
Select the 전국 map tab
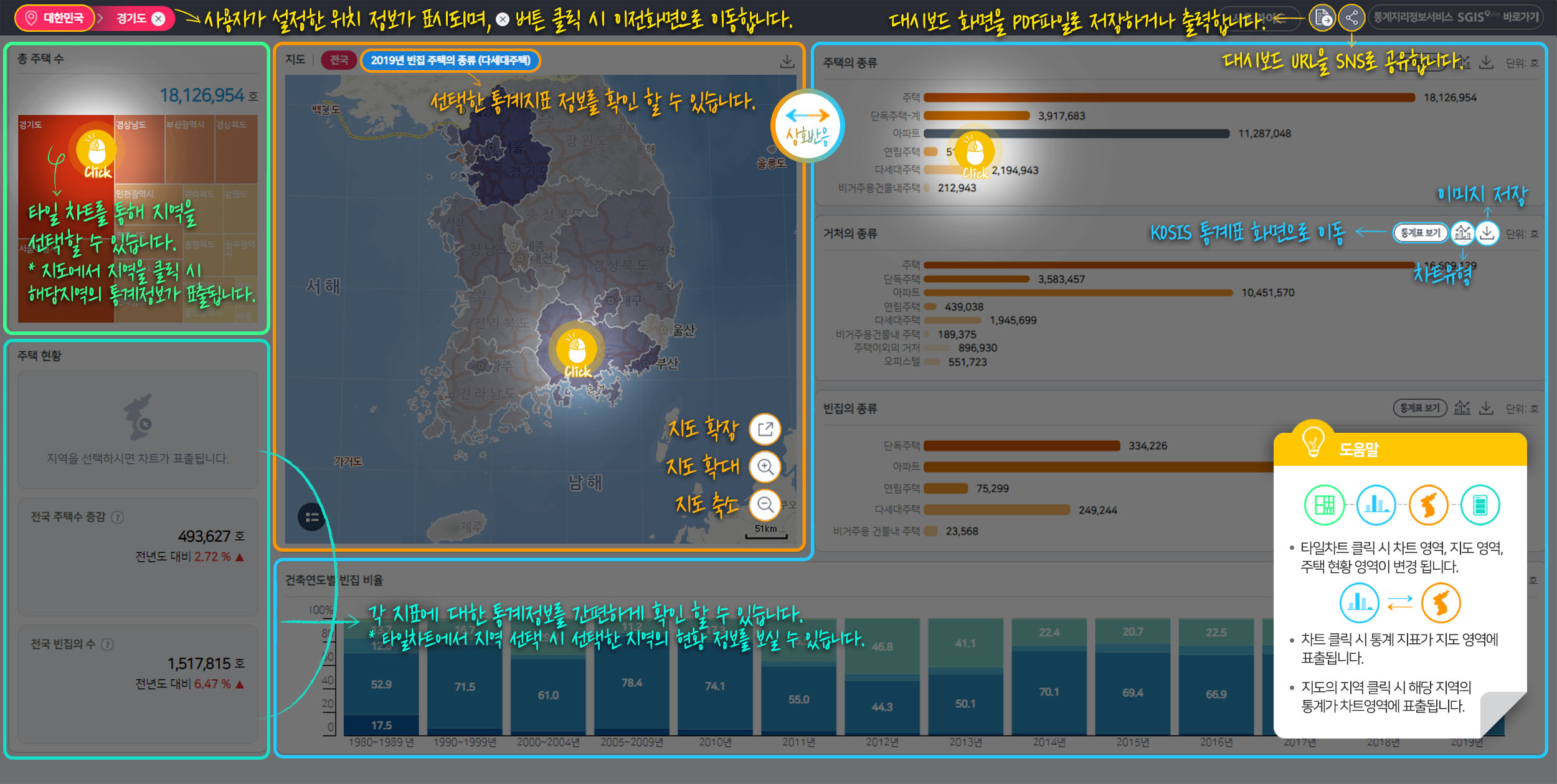339,60
